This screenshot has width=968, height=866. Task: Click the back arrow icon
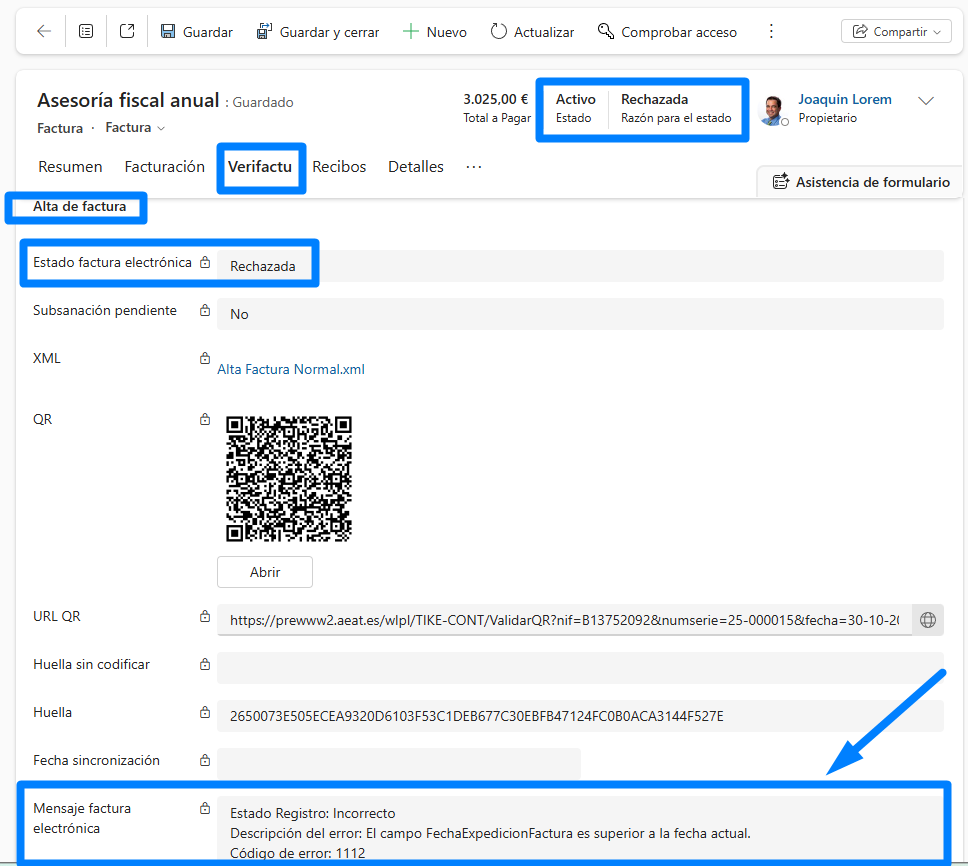pyautogui.click(x=44, y=32)
